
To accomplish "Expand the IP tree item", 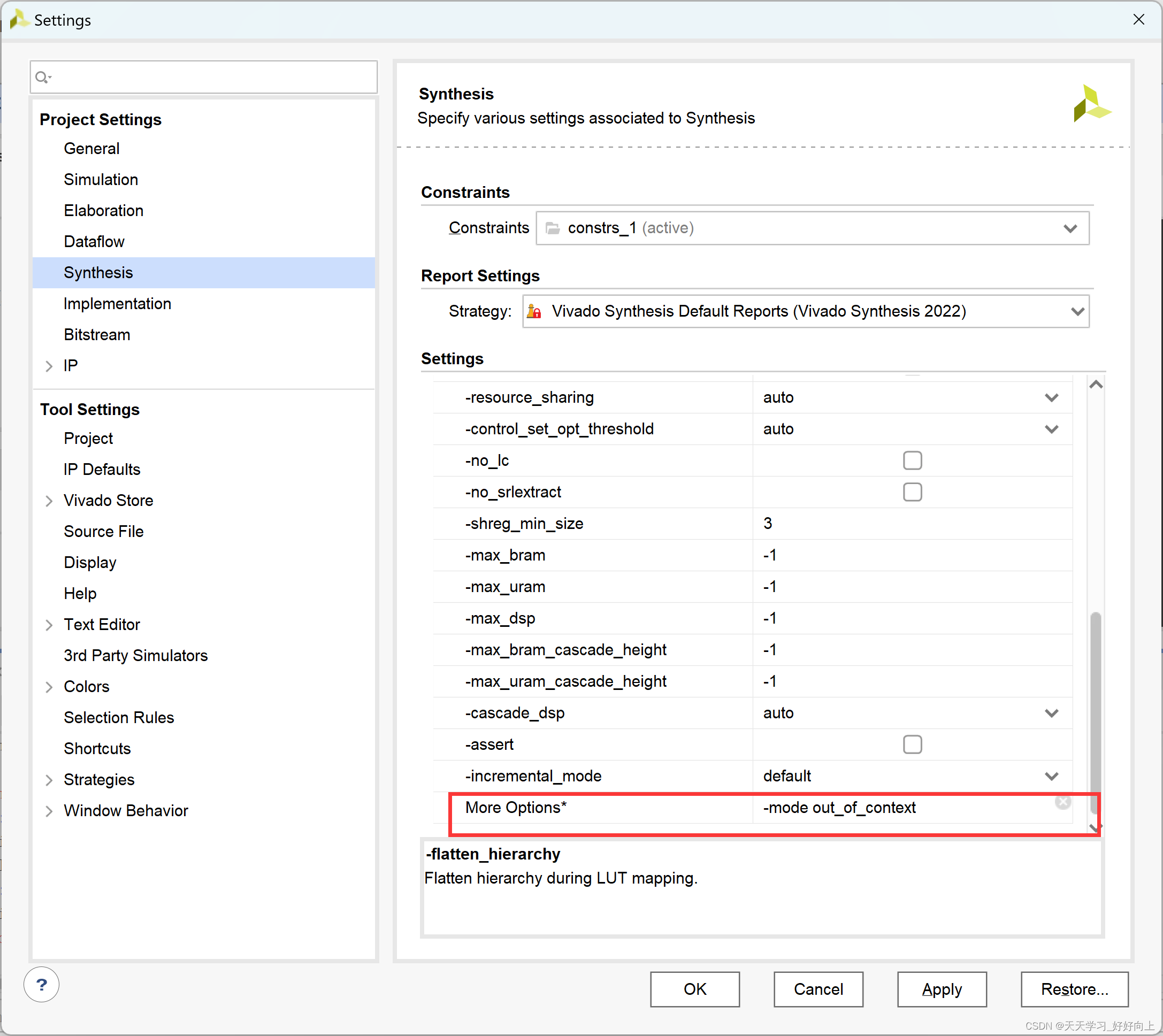I will click(49, 366).
